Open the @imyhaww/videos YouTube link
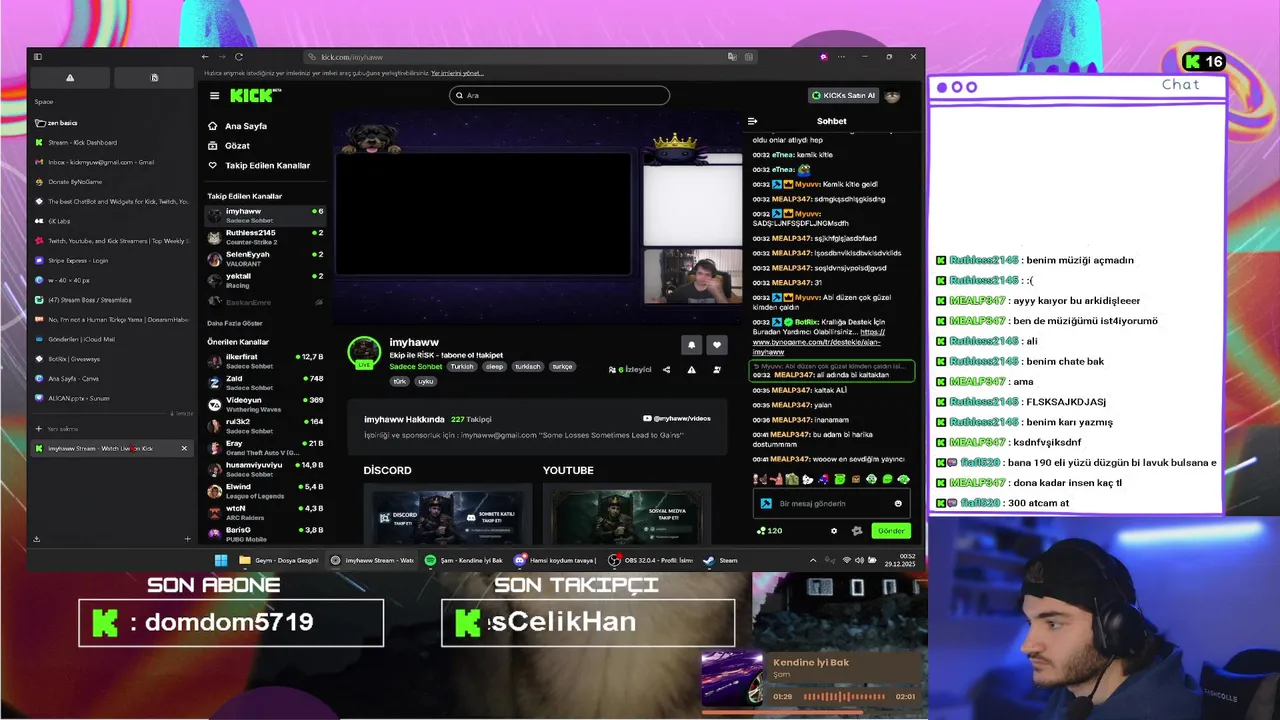Screen dimensions: 1280x720 [677, 419]
